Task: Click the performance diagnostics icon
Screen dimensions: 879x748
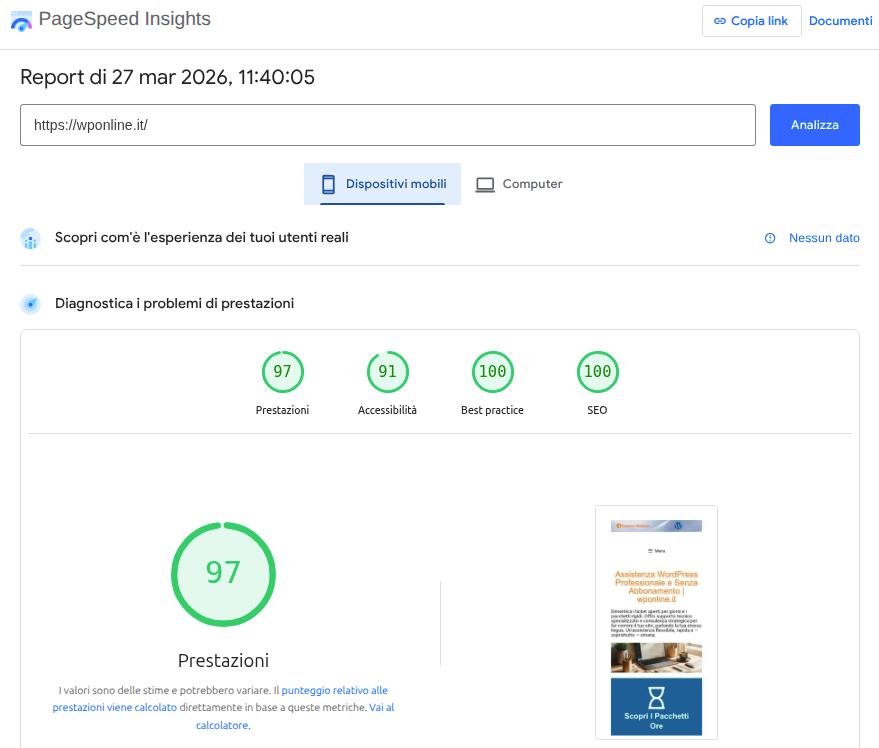Action: 30,304
